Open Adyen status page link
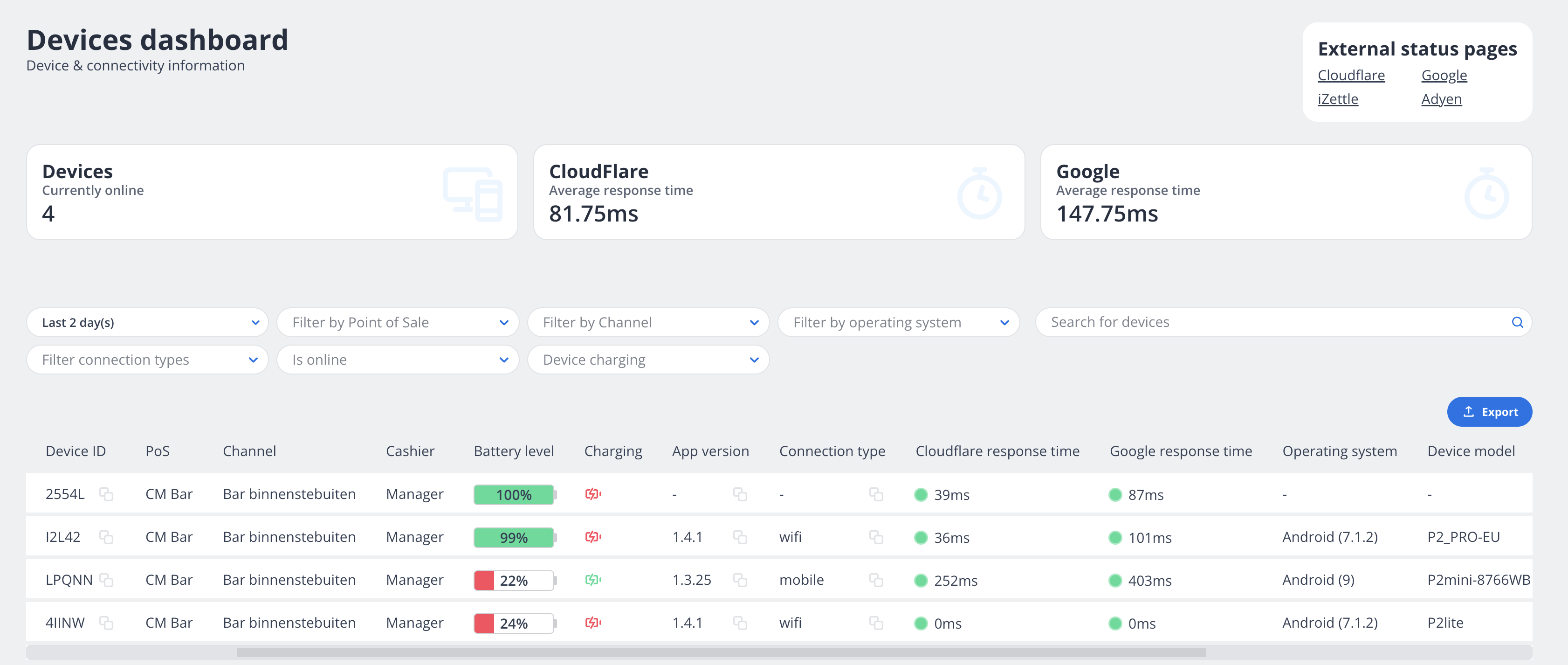The width and height of the screenshot is (1568, 665). pyautogui.click(x=1441, y=99)
